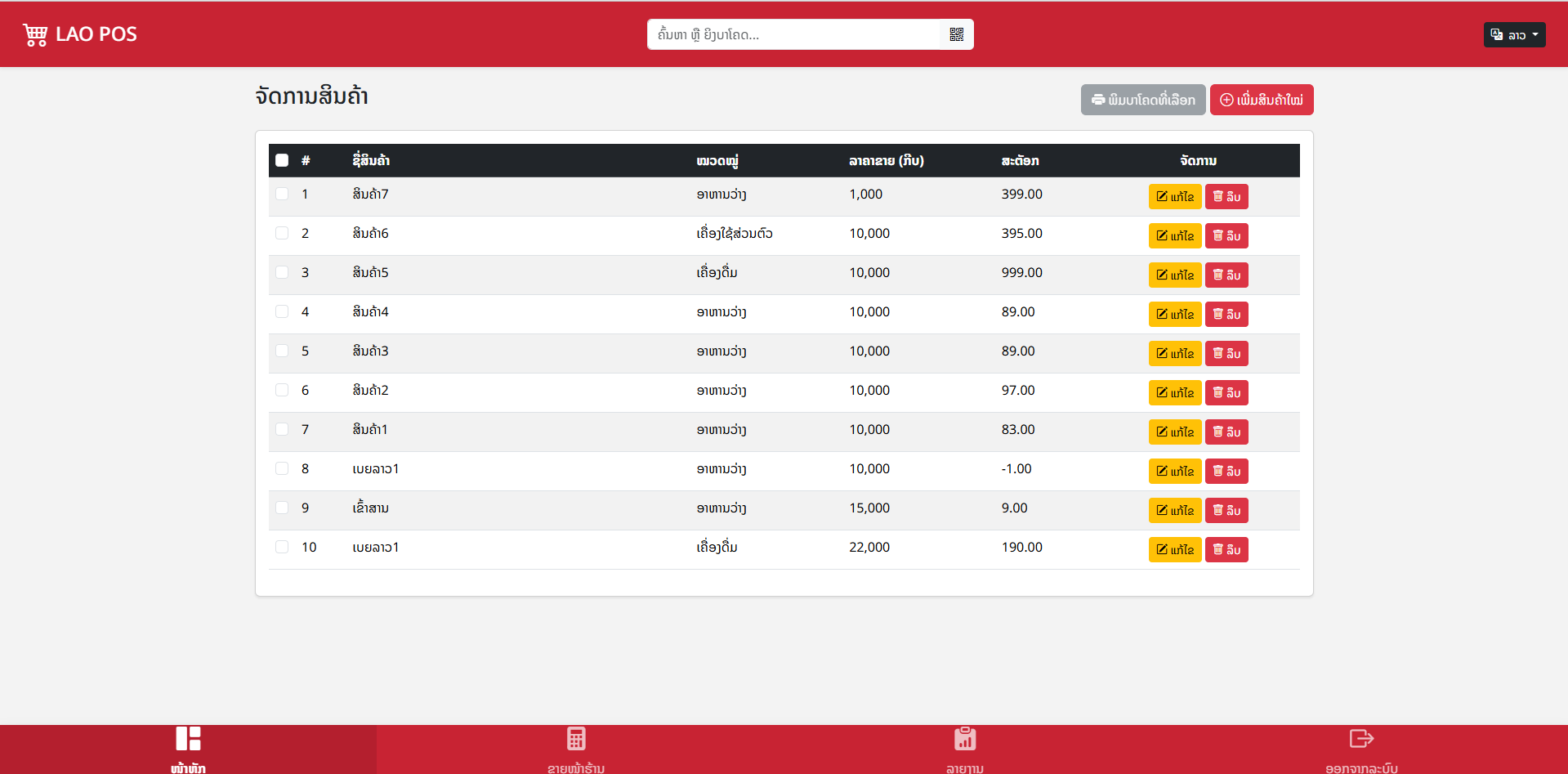The width and height of the screenshot is (1568, 774).
Task: Click the QR code scan icon
Action: tap(956, 34)
